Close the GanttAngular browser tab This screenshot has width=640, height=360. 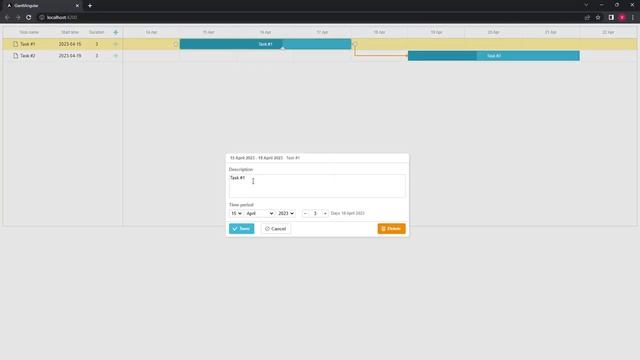(x=77, y=6)
